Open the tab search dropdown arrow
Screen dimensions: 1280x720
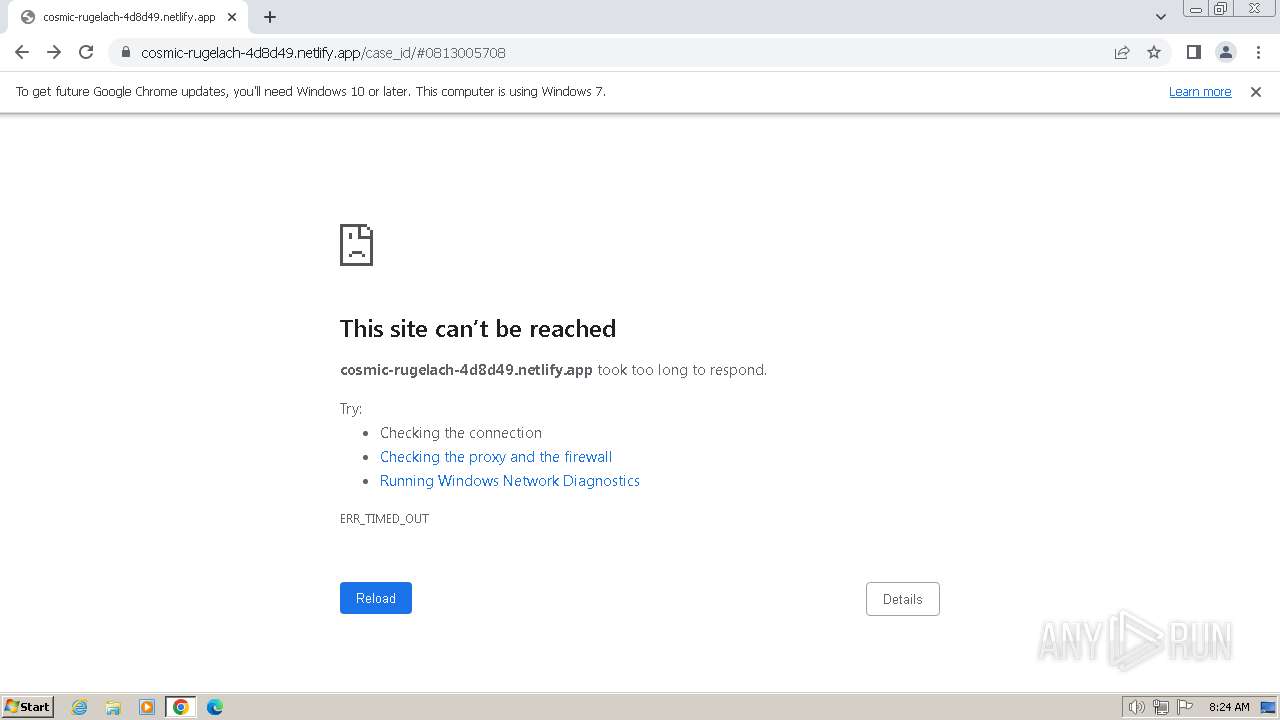(1161, 17)
